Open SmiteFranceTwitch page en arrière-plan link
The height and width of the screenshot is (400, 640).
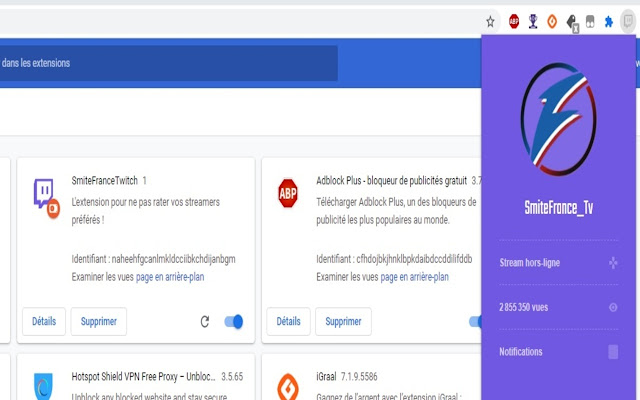click(x=170, y=277)
